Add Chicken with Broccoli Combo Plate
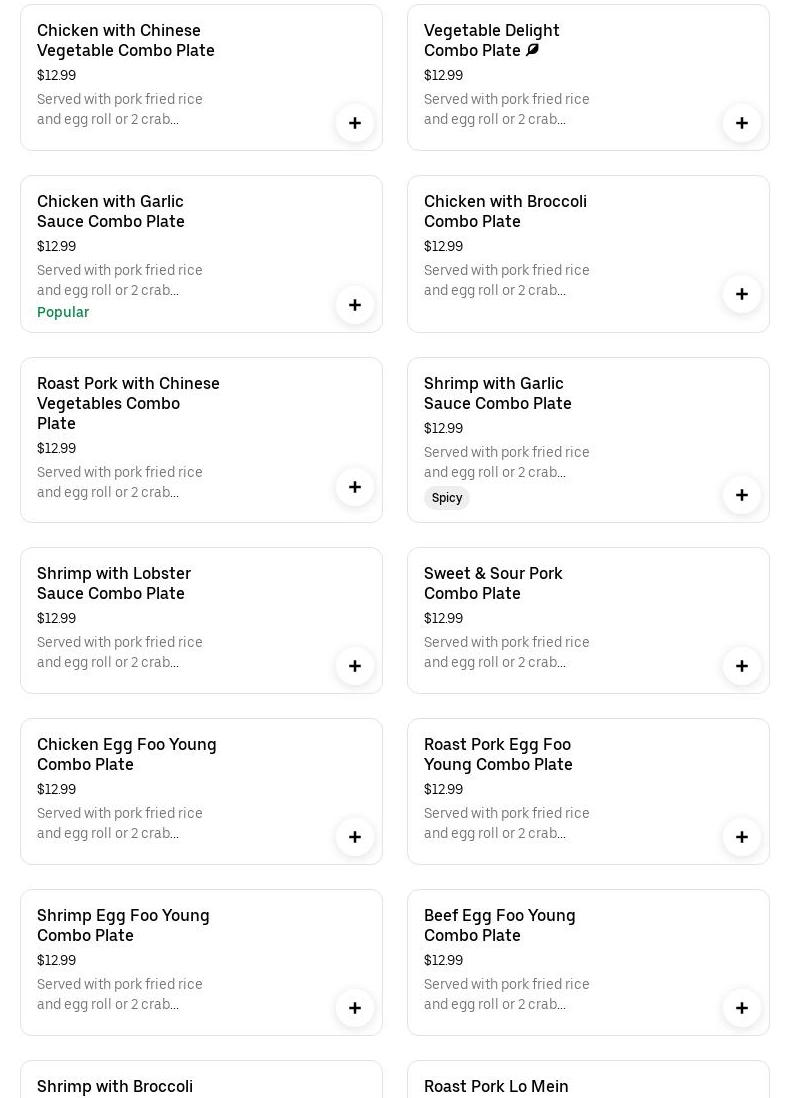The height and width of the screenshot is (1098, 804). [742, 294]
